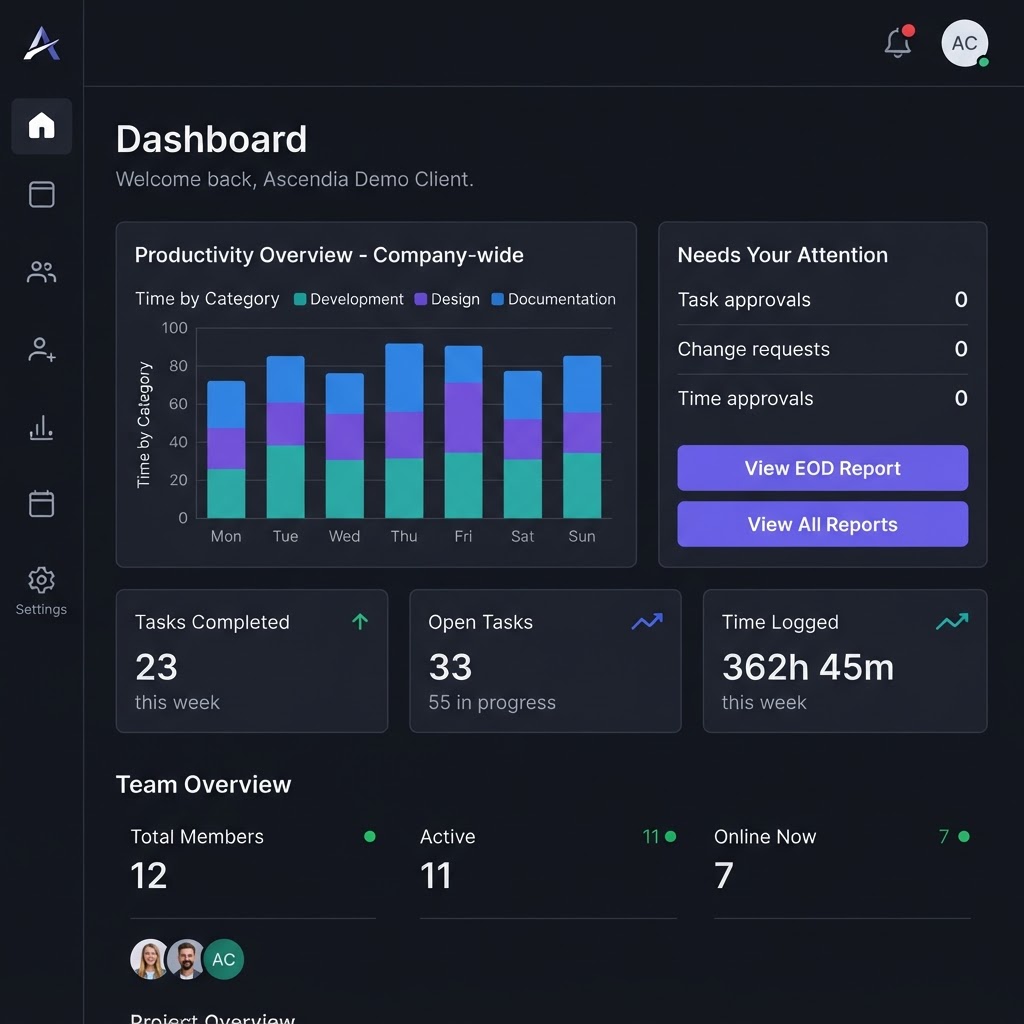Click the "362h 45m" value
Image resolution: width=1024 pixels, height=1024 pixels.
[x=808, y=667]
